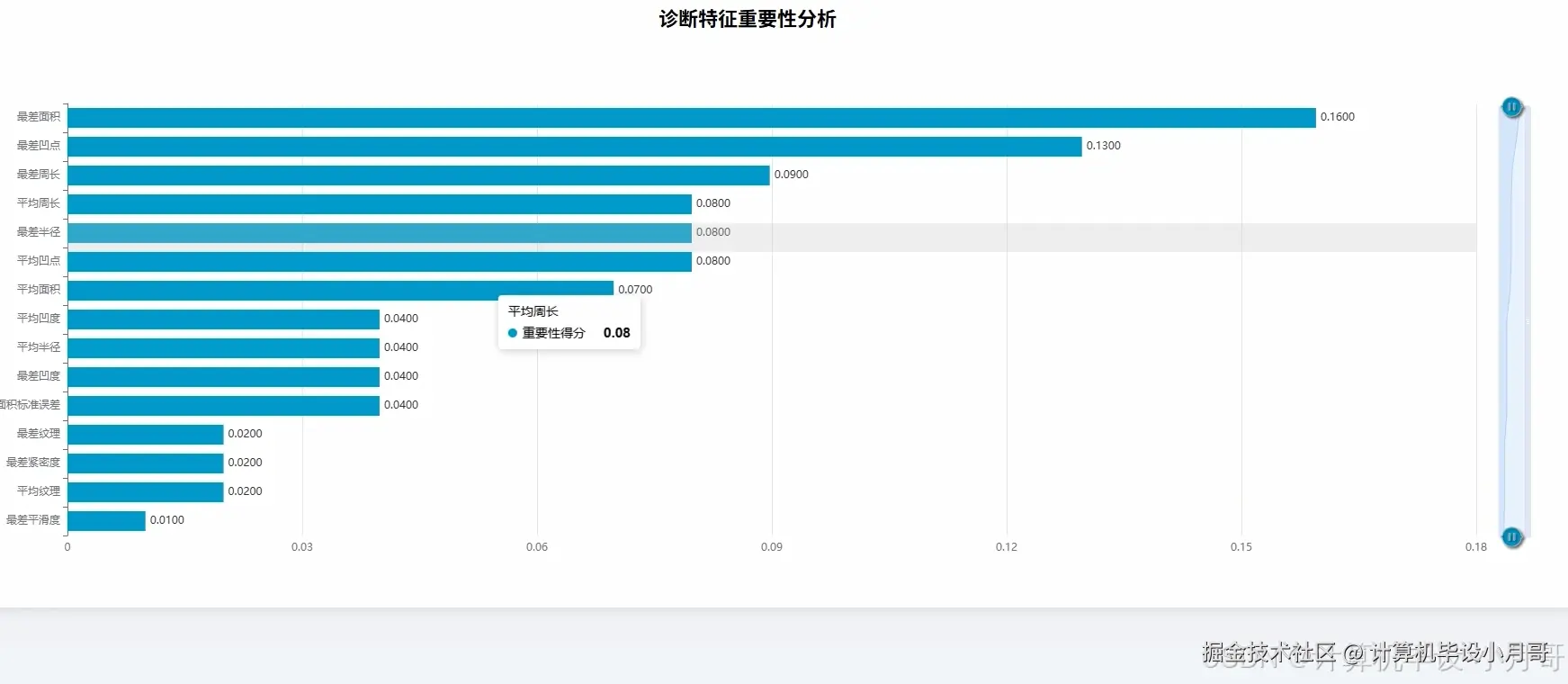Click the highlighted 最差半径 bar
Viewport: 1568px width, 684px height.
(379, 233)
